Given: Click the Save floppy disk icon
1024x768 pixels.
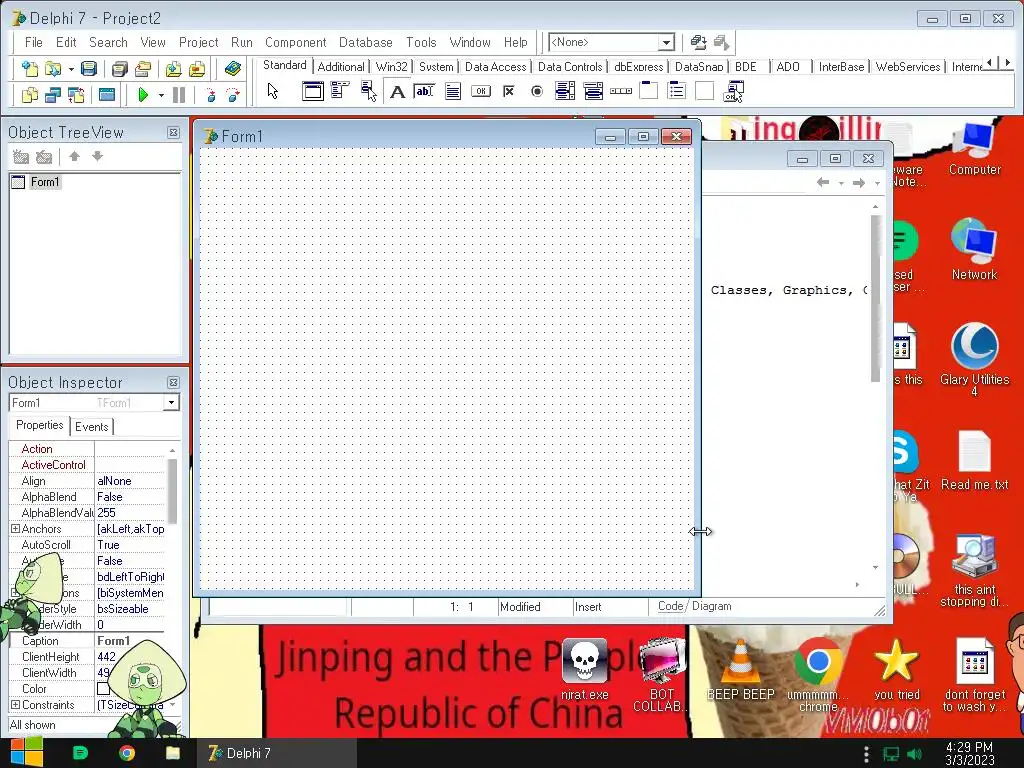Looking at the screenshot, I should tap(89, 69).
